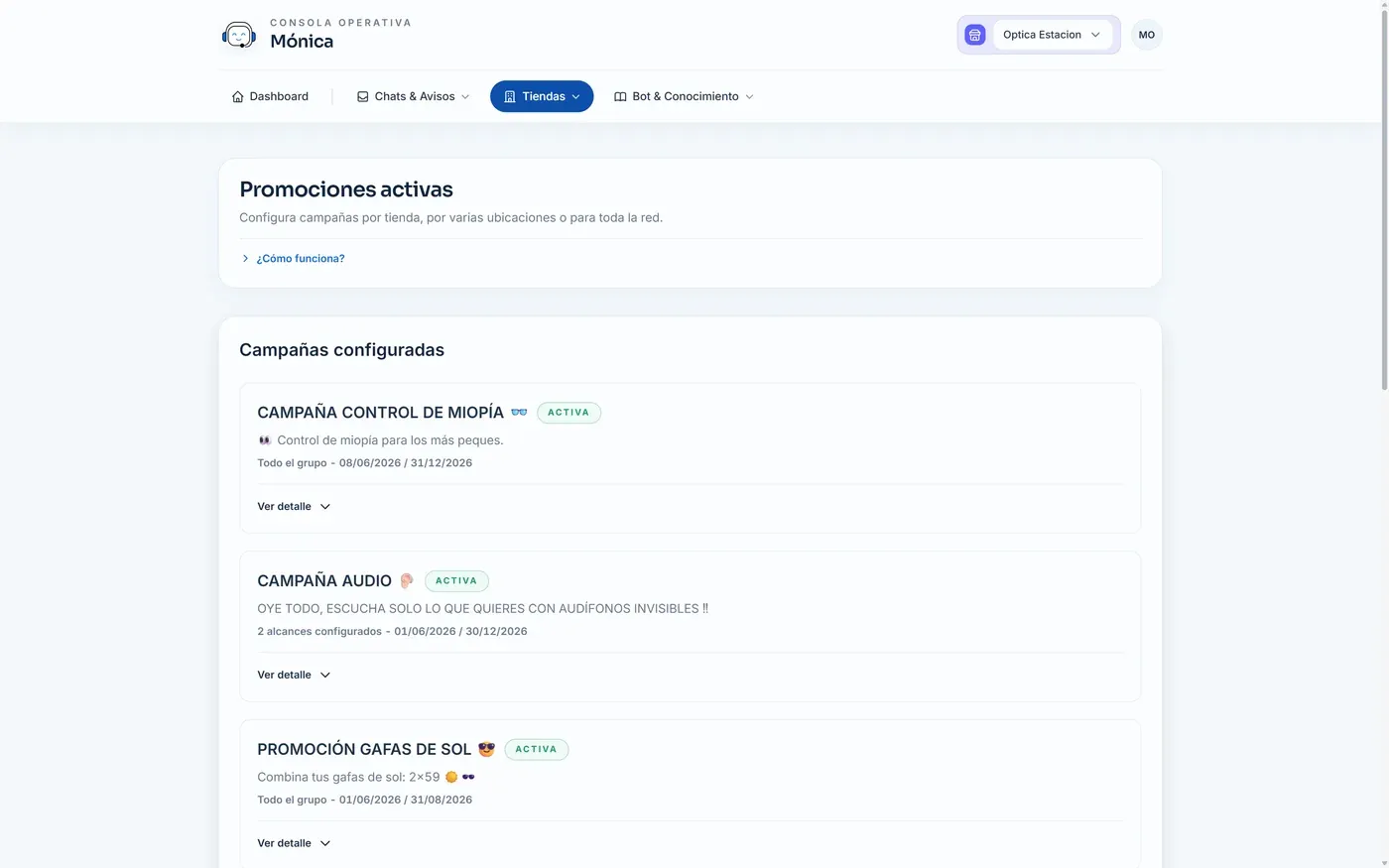The image size is (1389, 868).
Task: Click the purple store icon beside Optica Estacion
Action: tap(975, 35)
